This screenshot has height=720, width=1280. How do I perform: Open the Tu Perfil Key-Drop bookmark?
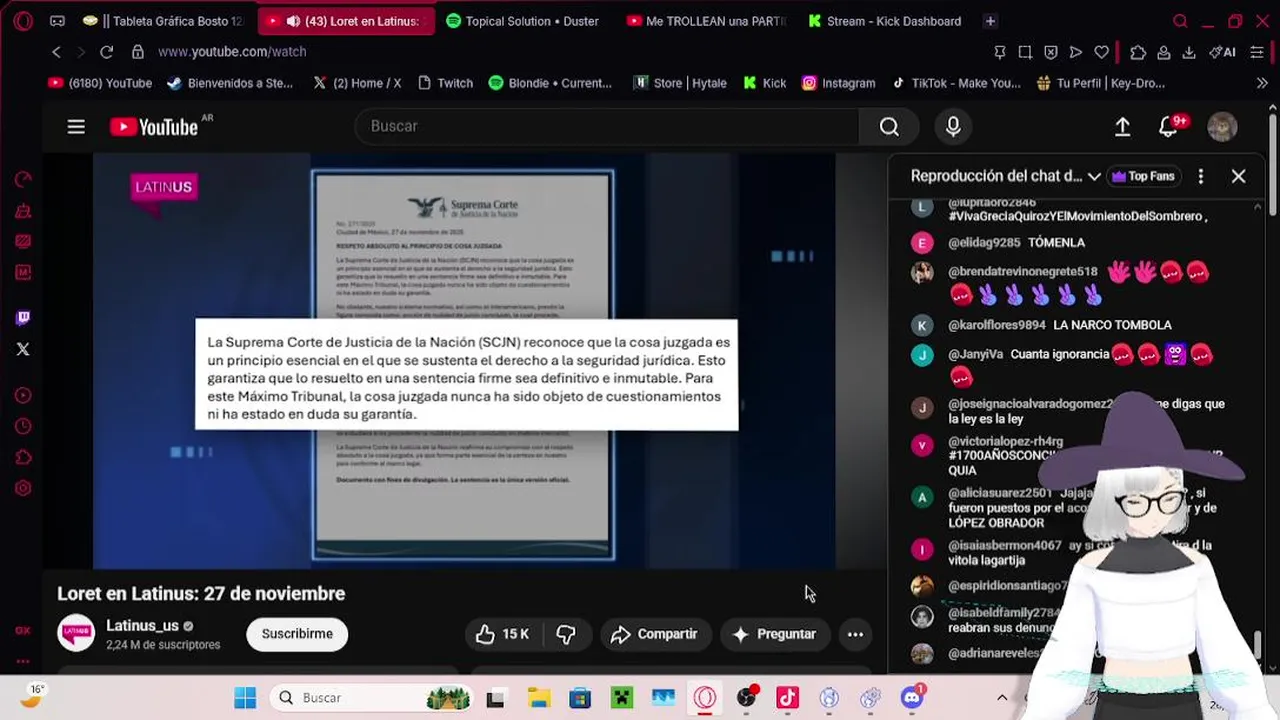[1100, 83]
